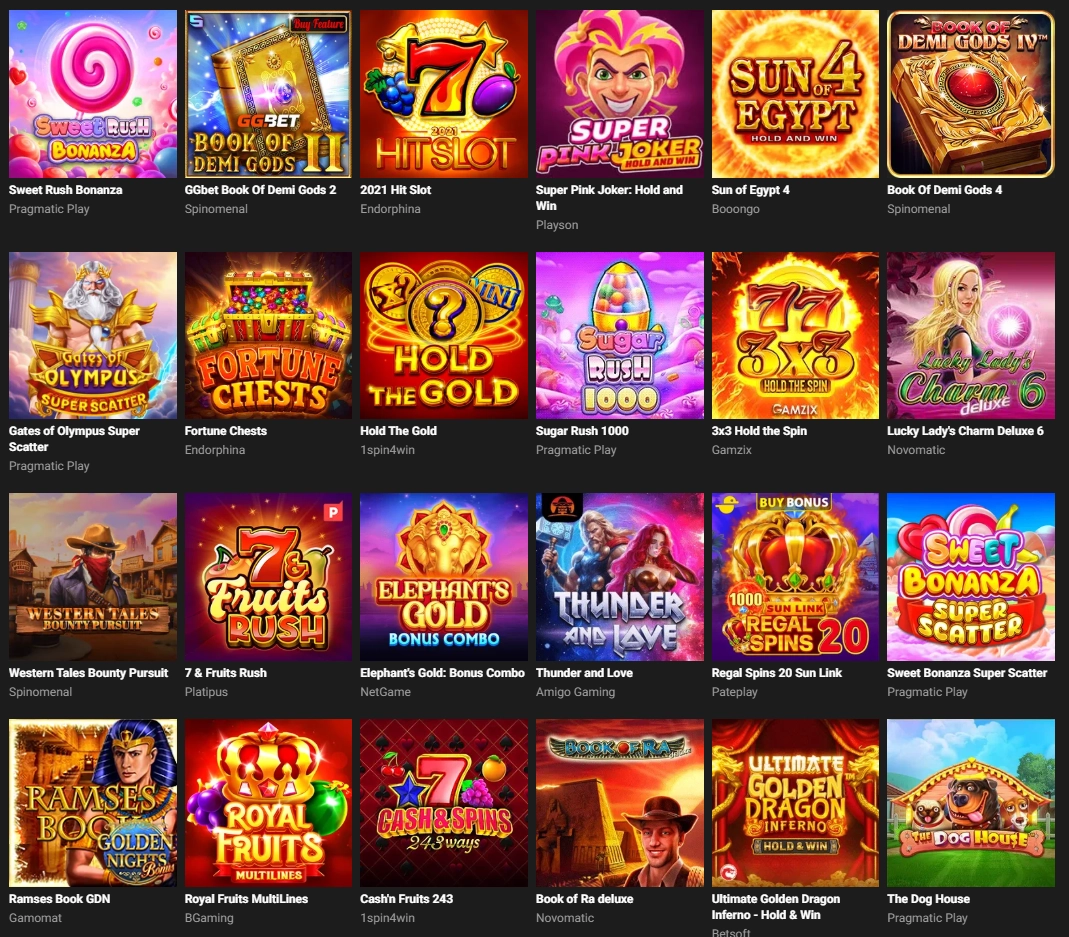This screenshot has height=937, width=1069.
Task: Select the Fortune Chests game image
Action: pyautogui.click(x=269, y=336)
